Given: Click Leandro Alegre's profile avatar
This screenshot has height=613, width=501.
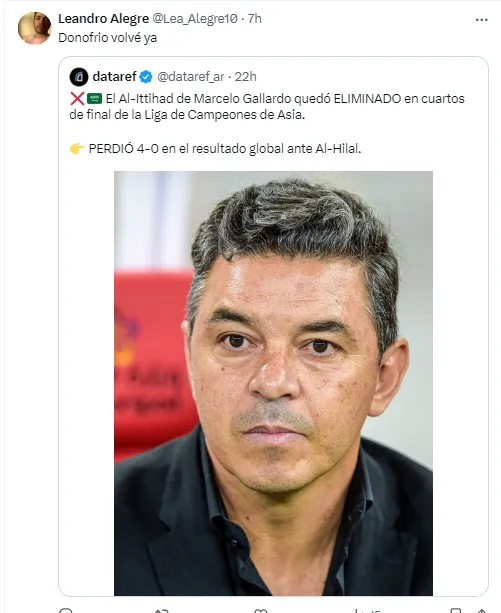Looking at the screenshot, I should click(34, 28).
